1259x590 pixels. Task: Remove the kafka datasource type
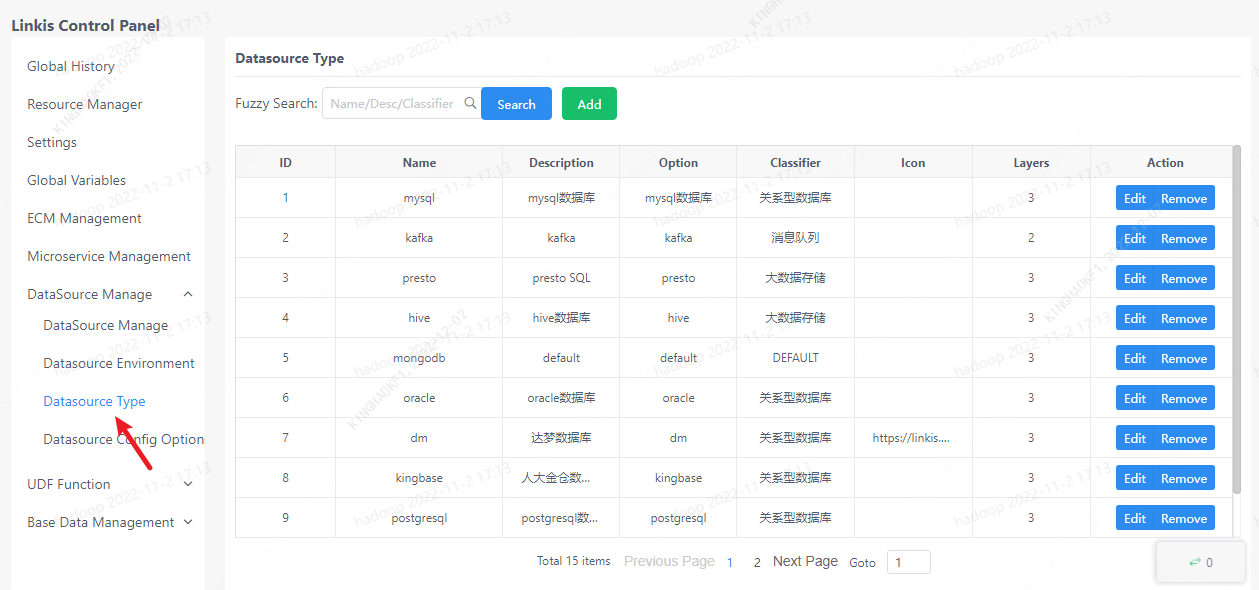coord(1186,237)
